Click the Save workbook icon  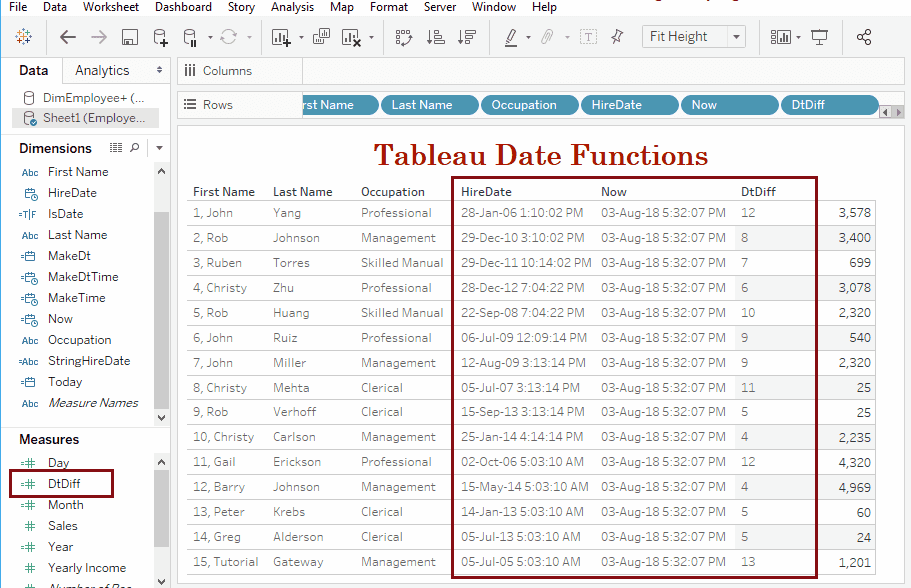131,37
